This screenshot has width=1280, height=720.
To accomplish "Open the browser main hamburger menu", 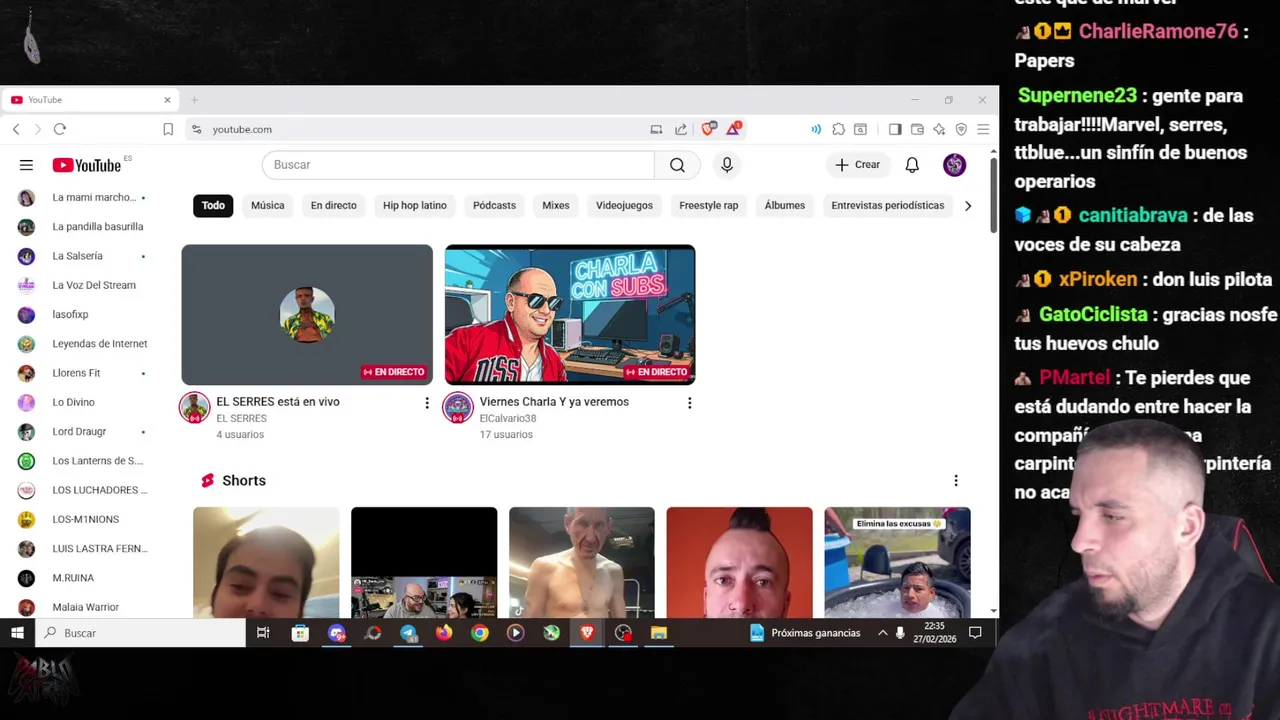I will click(x=983, y=129).
